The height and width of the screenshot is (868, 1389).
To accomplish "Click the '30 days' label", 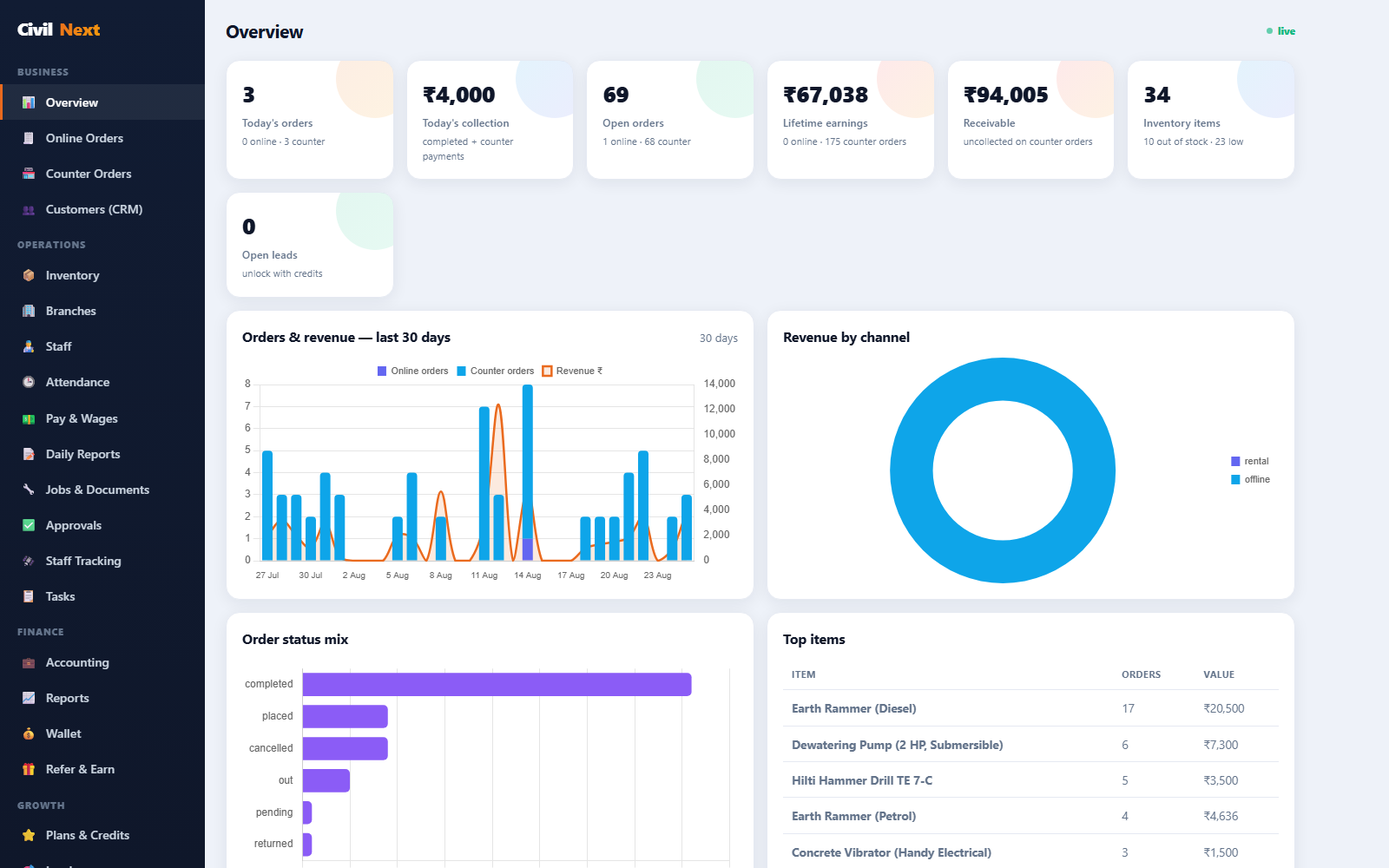I will pos(719,339).
